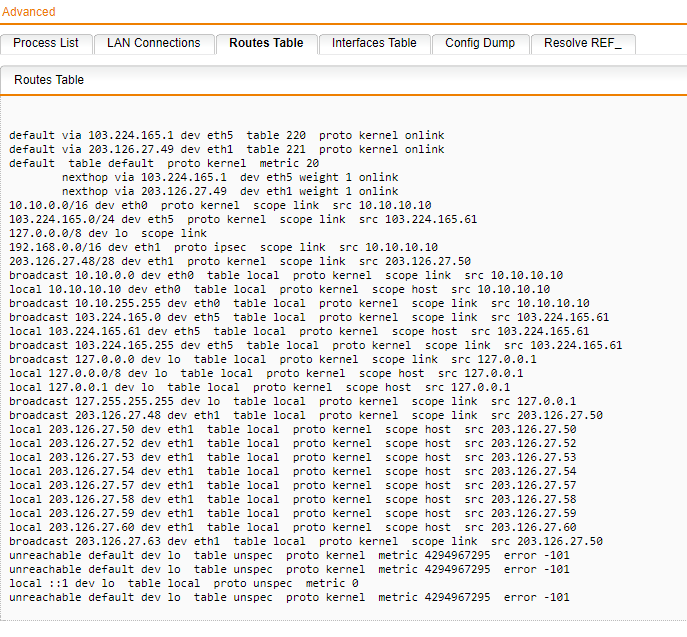The image size is (687, 637).
Task: Click the local 127.0.0.0/8 dev lo line
Action: [266, 374]
